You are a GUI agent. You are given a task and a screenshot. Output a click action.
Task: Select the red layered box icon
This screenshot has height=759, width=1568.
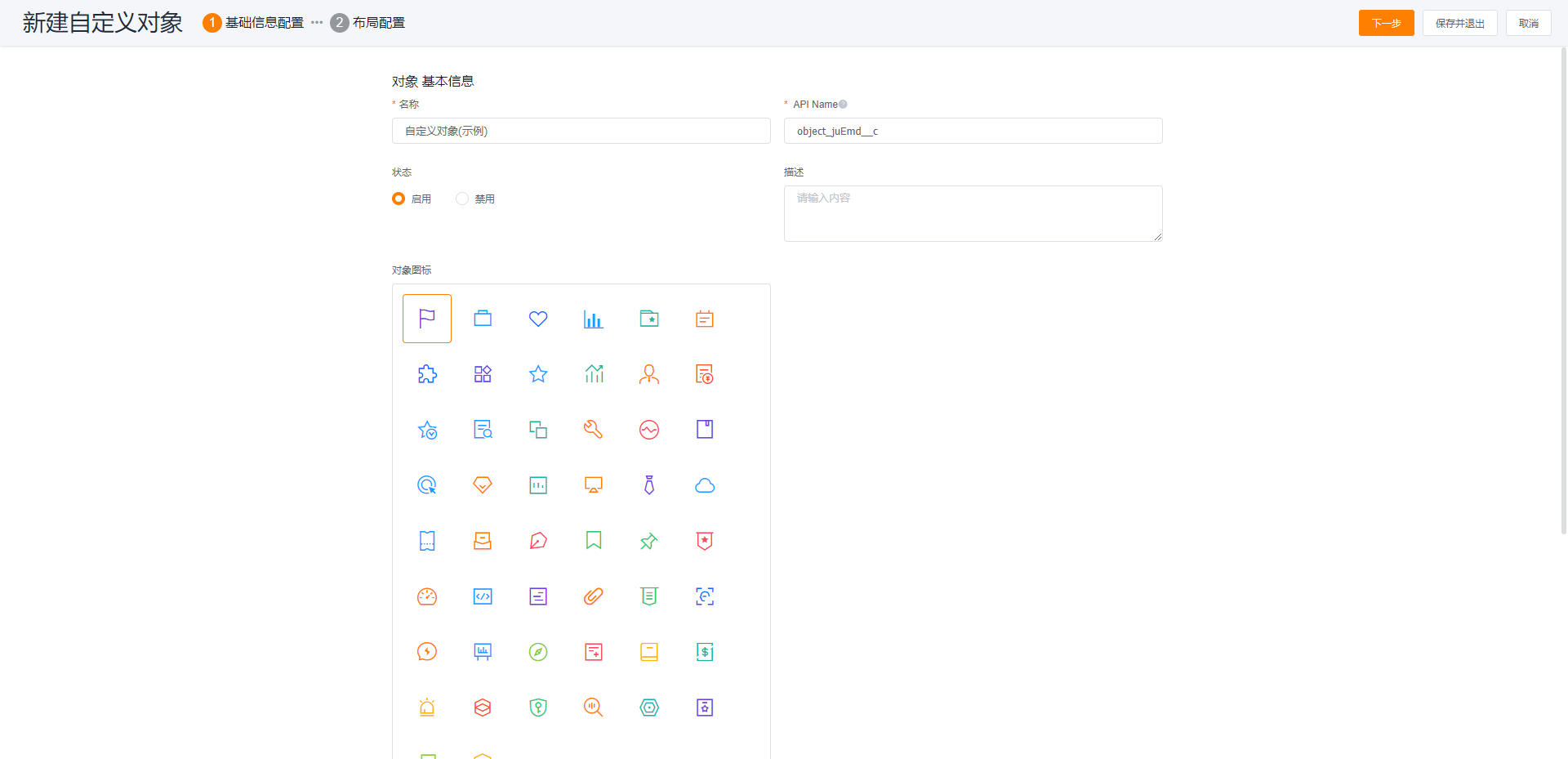[x=483, y=708]
